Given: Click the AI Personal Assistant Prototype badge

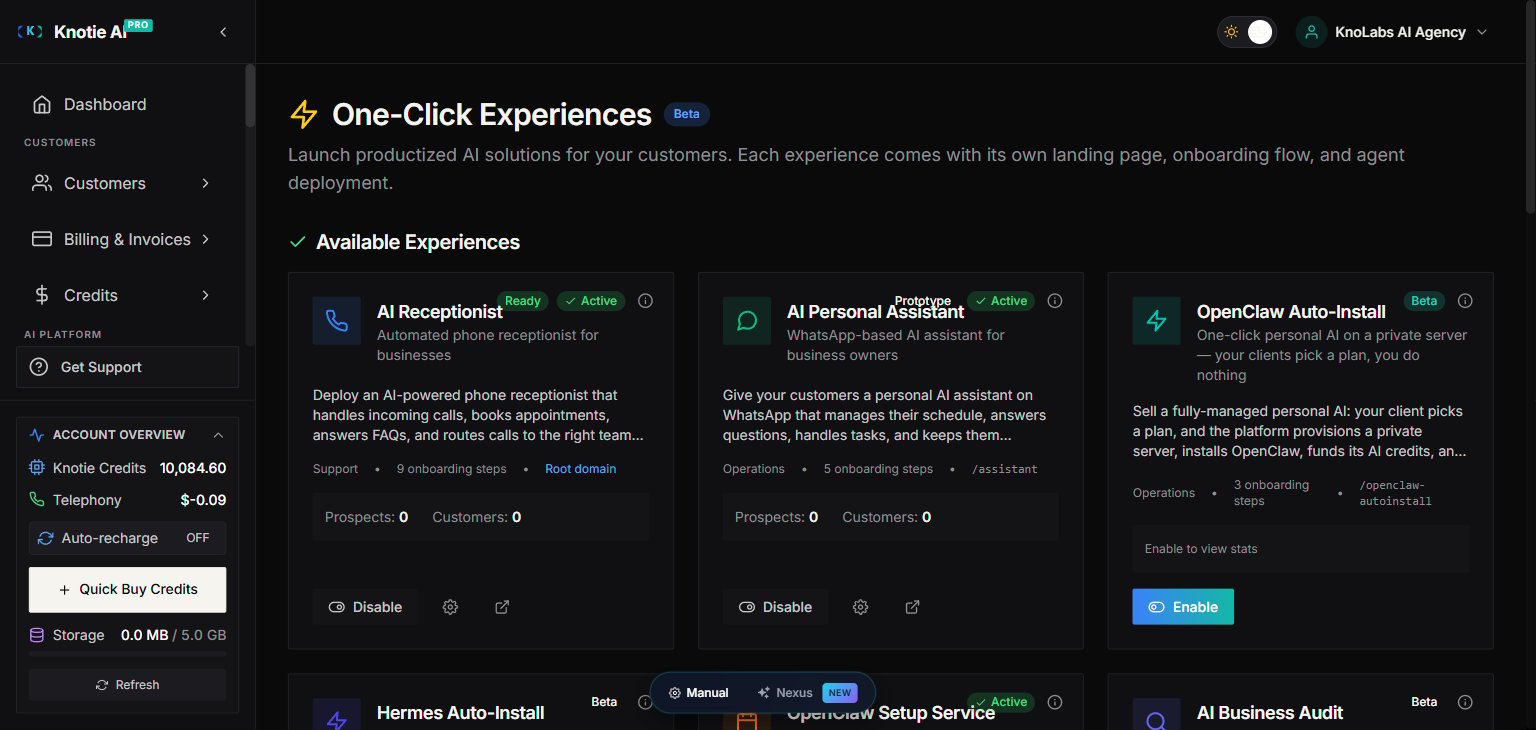Looking at the screenshot, I should tap(923, 301).
